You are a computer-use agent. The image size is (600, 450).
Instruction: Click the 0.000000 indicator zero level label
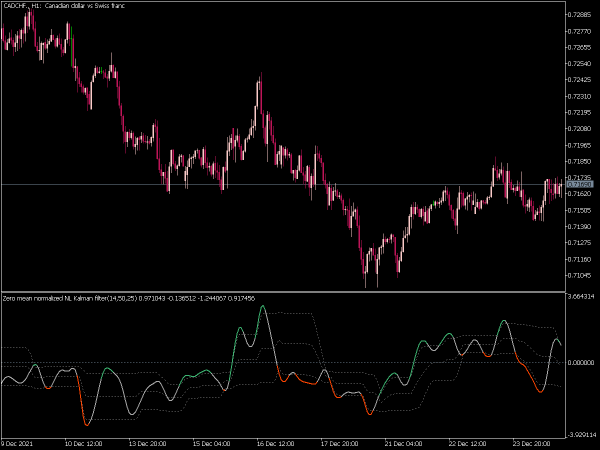581,362
